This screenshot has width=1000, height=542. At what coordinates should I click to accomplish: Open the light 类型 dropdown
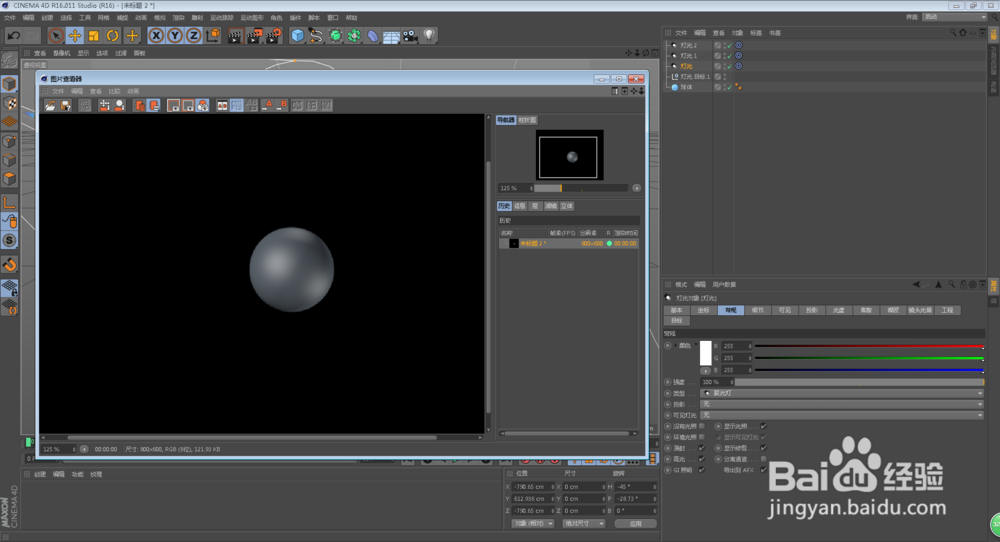tap(842, 393)
